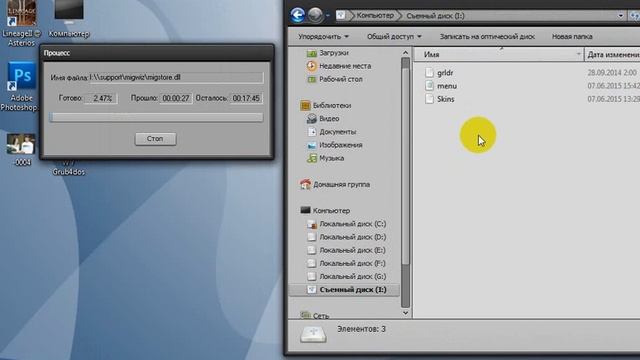Select Сеть in navigation pane

(x=321, y=316)
